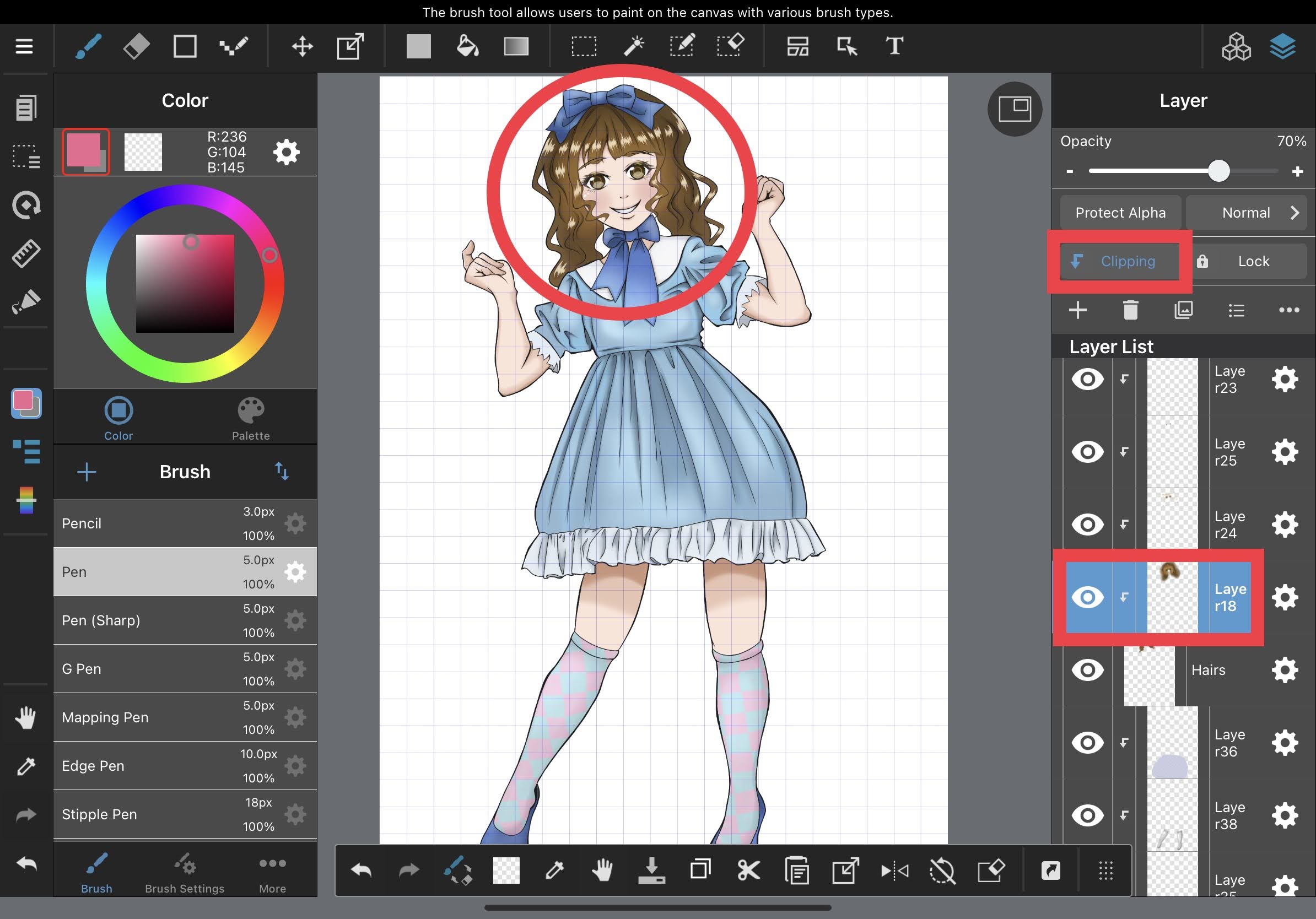The image size is (1316, 919).
Task: Select the Text tool
Action: (x=894, y=46)
